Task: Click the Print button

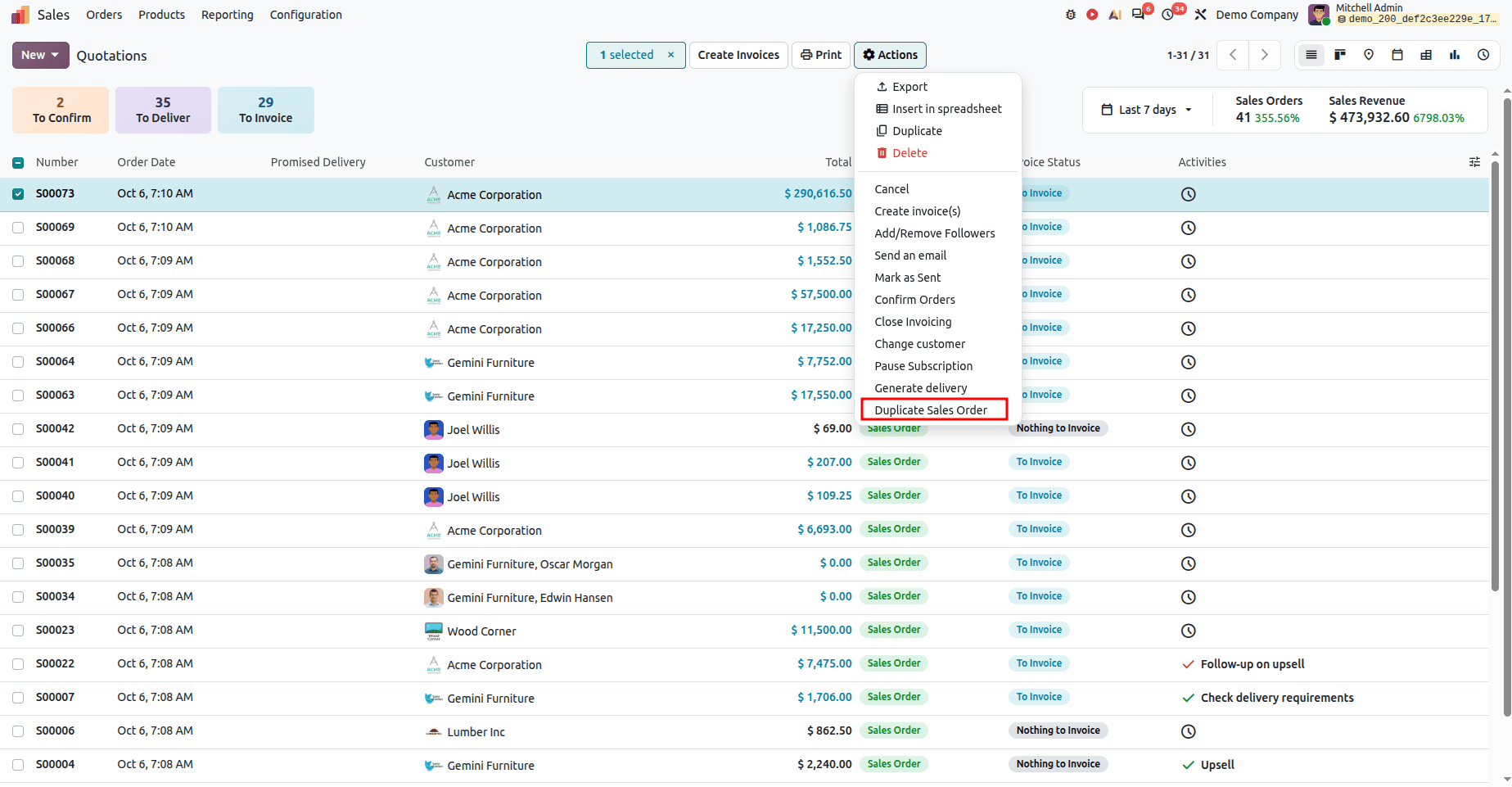Action: 821,55
